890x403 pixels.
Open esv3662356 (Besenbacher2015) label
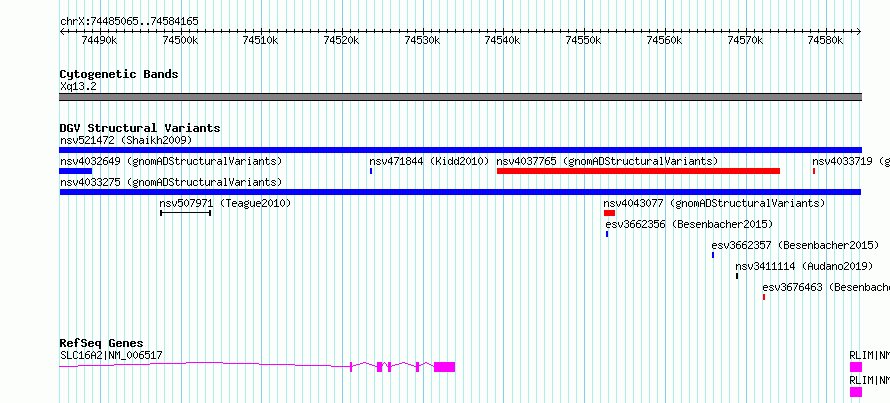689,224
